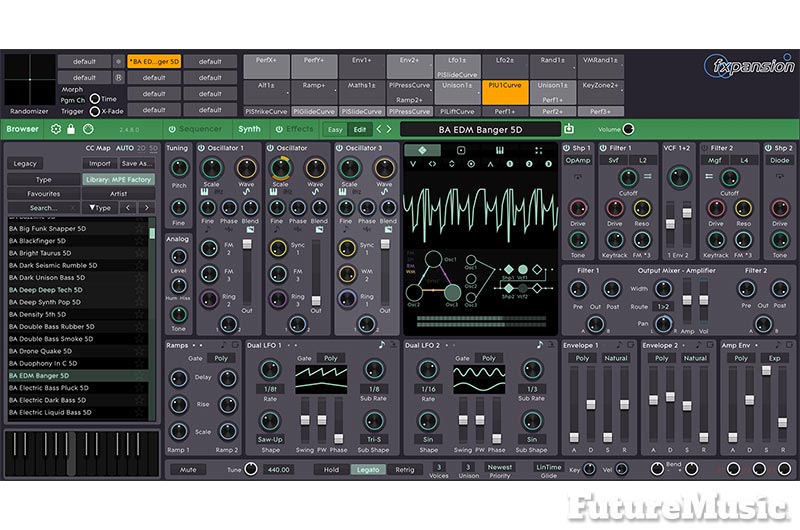Toggle the Sequencer power button
800x530 pixels.
click(x=172, y=129)
